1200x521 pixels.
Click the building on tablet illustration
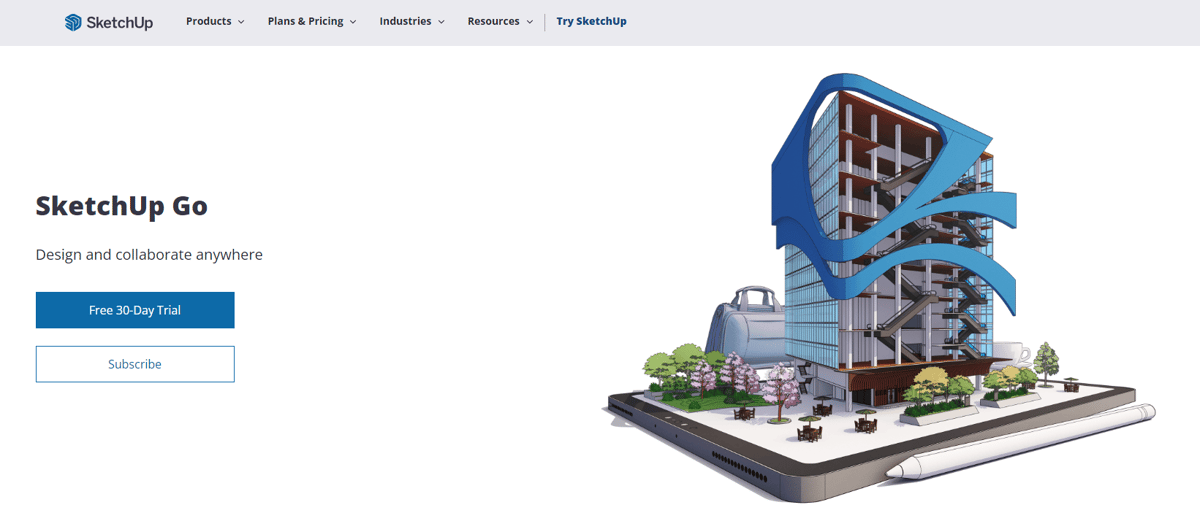pyautogui.click(x=880, y=288)
